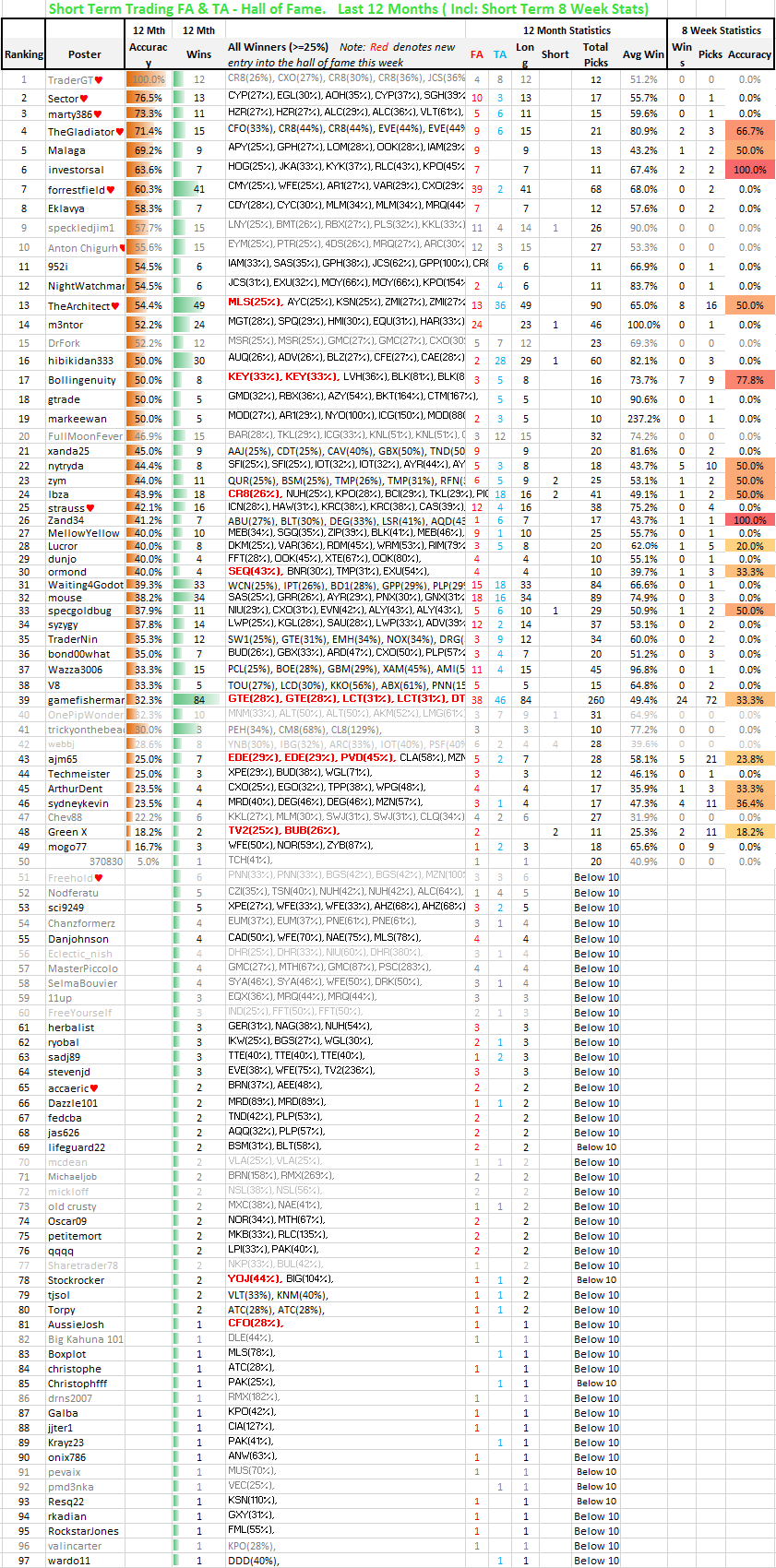Click gamefisherman's 84 wins bar cell
Viewport: 776px width, 1568px height.
point(199,700)
